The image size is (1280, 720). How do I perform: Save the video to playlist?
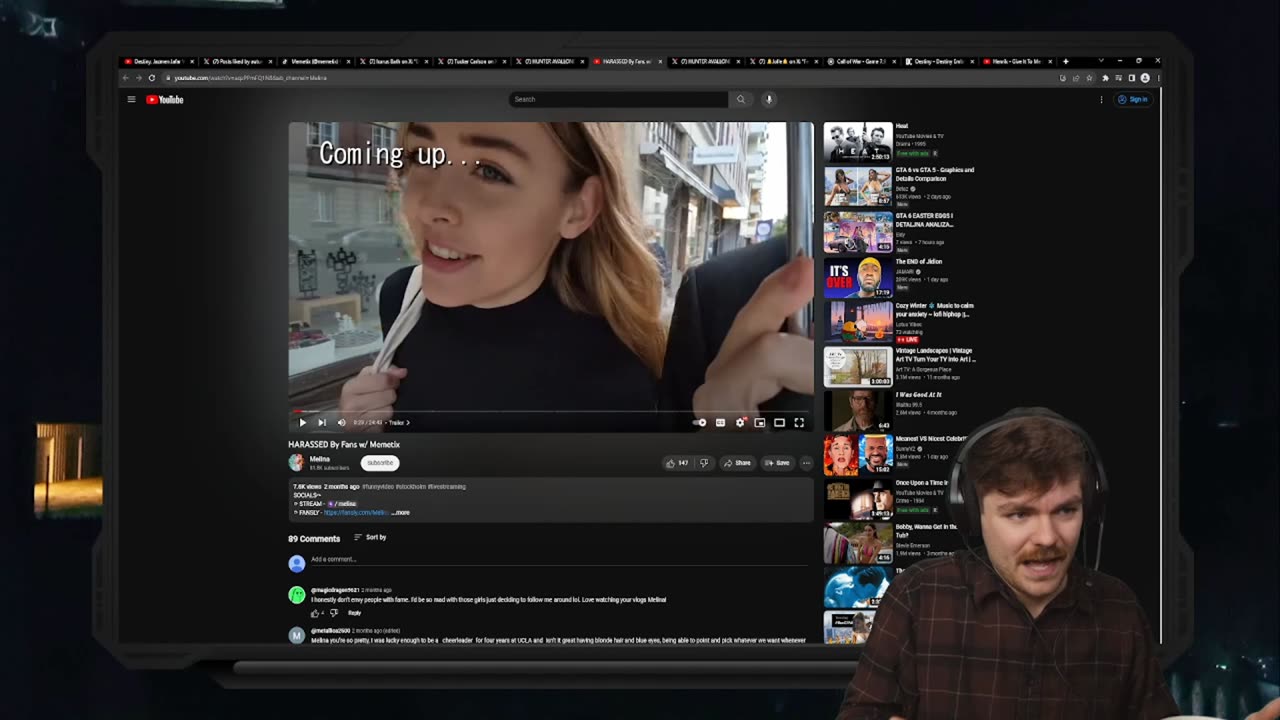[x=777, y=463]
